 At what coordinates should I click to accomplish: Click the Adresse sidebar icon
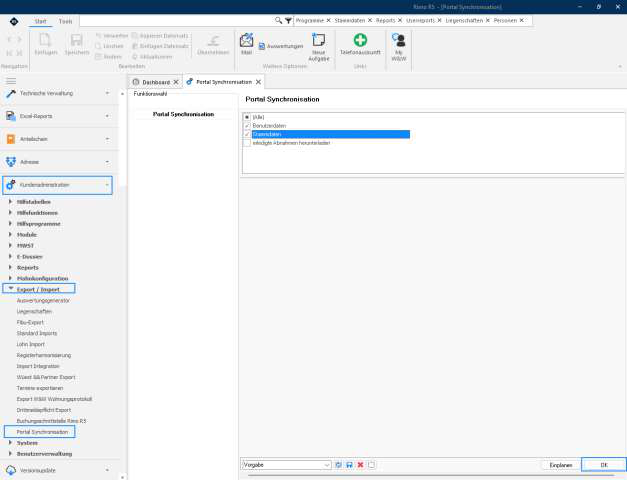[11, 162]
